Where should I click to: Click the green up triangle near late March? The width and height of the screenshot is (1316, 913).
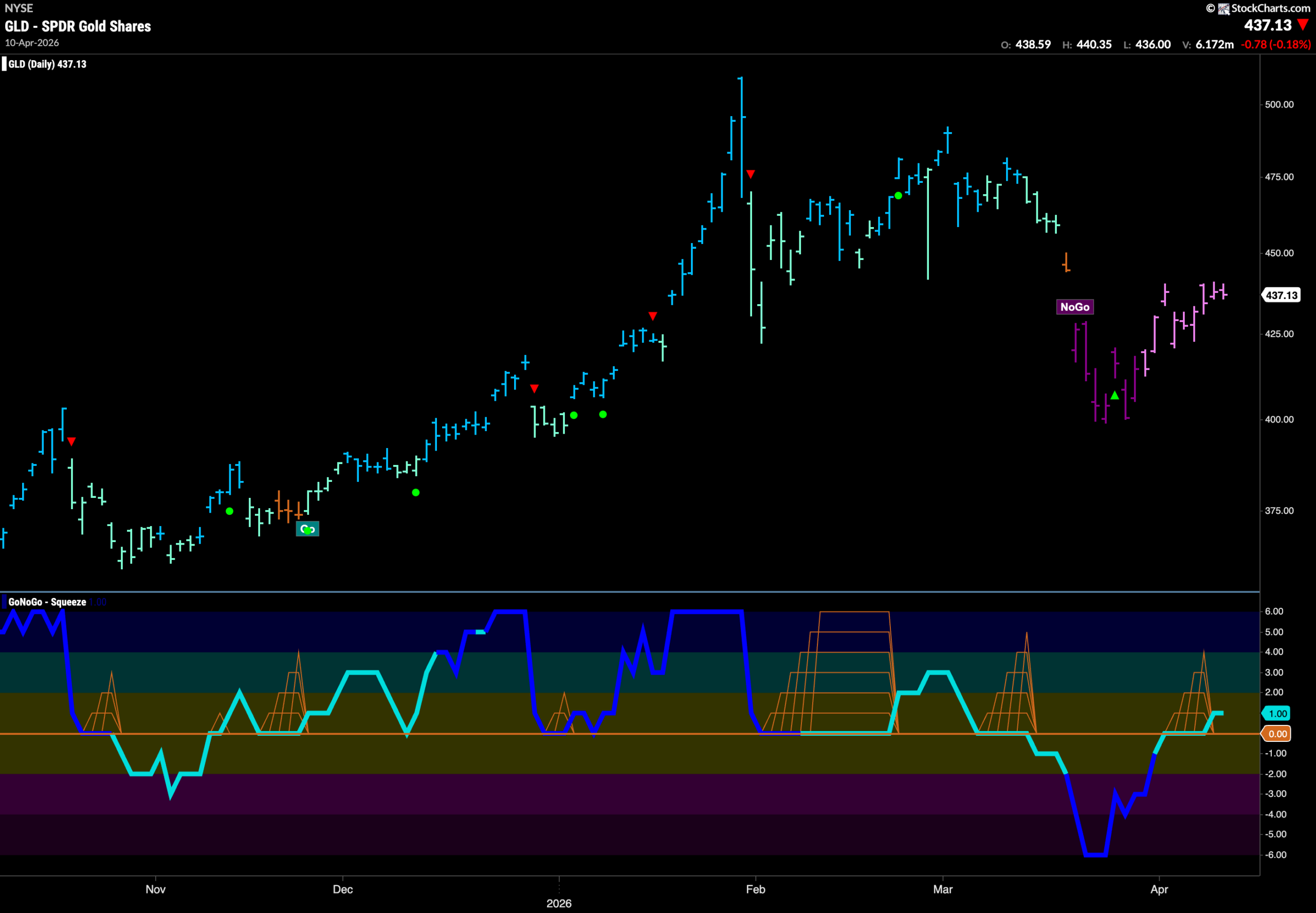pyautogui.click(x=1114, y=395)
